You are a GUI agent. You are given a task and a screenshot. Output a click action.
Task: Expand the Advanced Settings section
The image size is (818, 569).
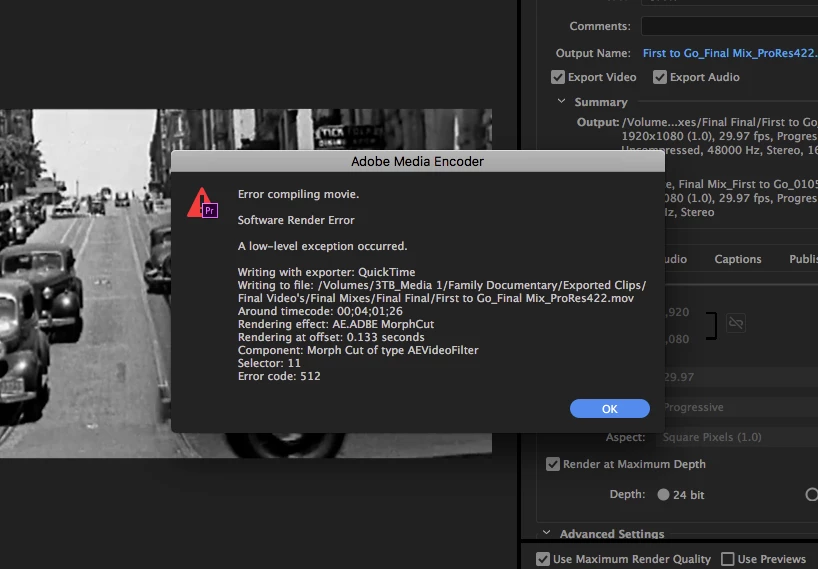click(x=546, y=533)
